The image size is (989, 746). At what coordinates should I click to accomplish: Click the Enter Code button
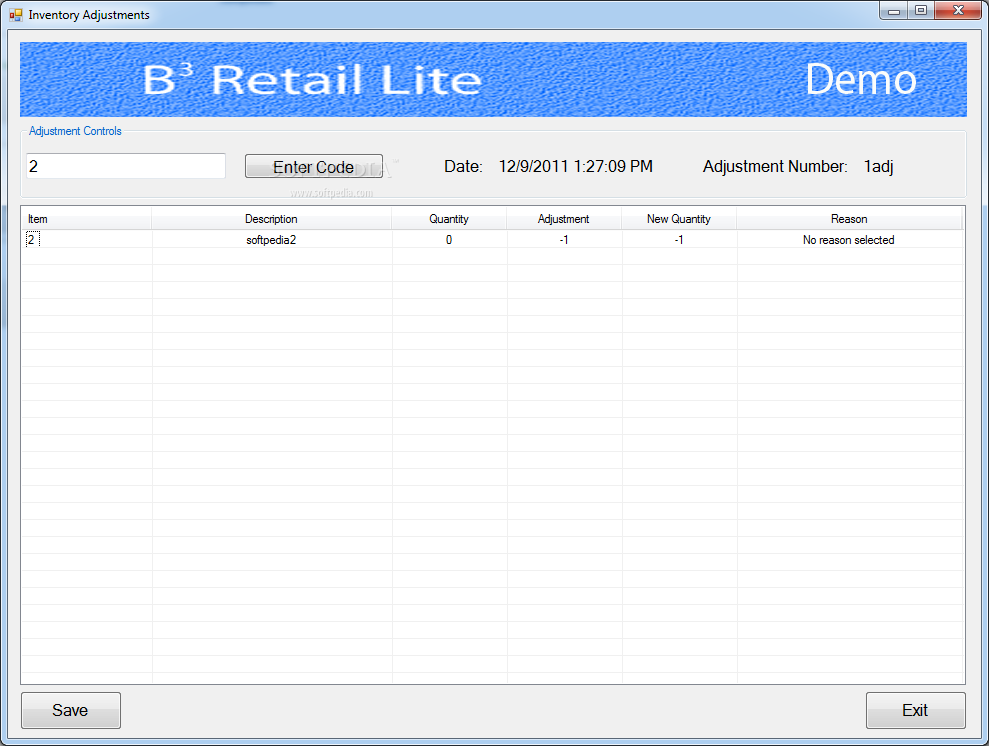click(x=313, y=166)
